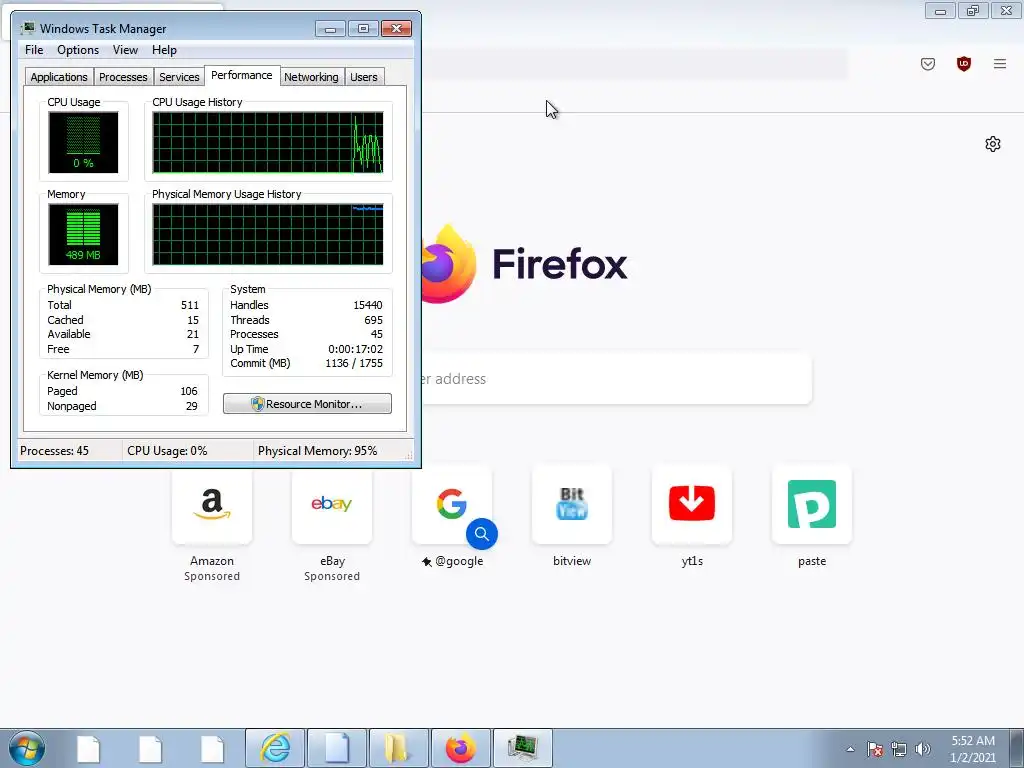
Task: Click the first blank document taskbar icon
Action: (x=88, y=748)
